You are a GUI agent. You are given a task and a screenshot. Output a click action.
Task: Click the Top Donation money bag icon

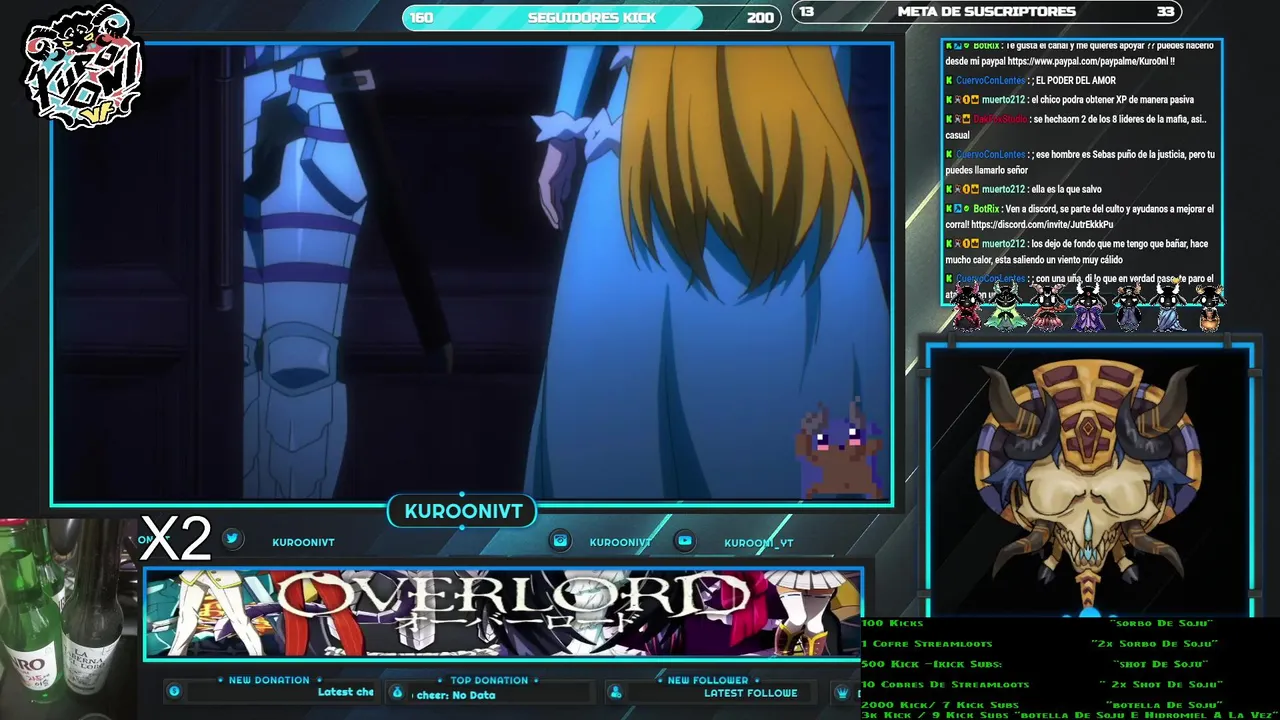coord(397,692)
